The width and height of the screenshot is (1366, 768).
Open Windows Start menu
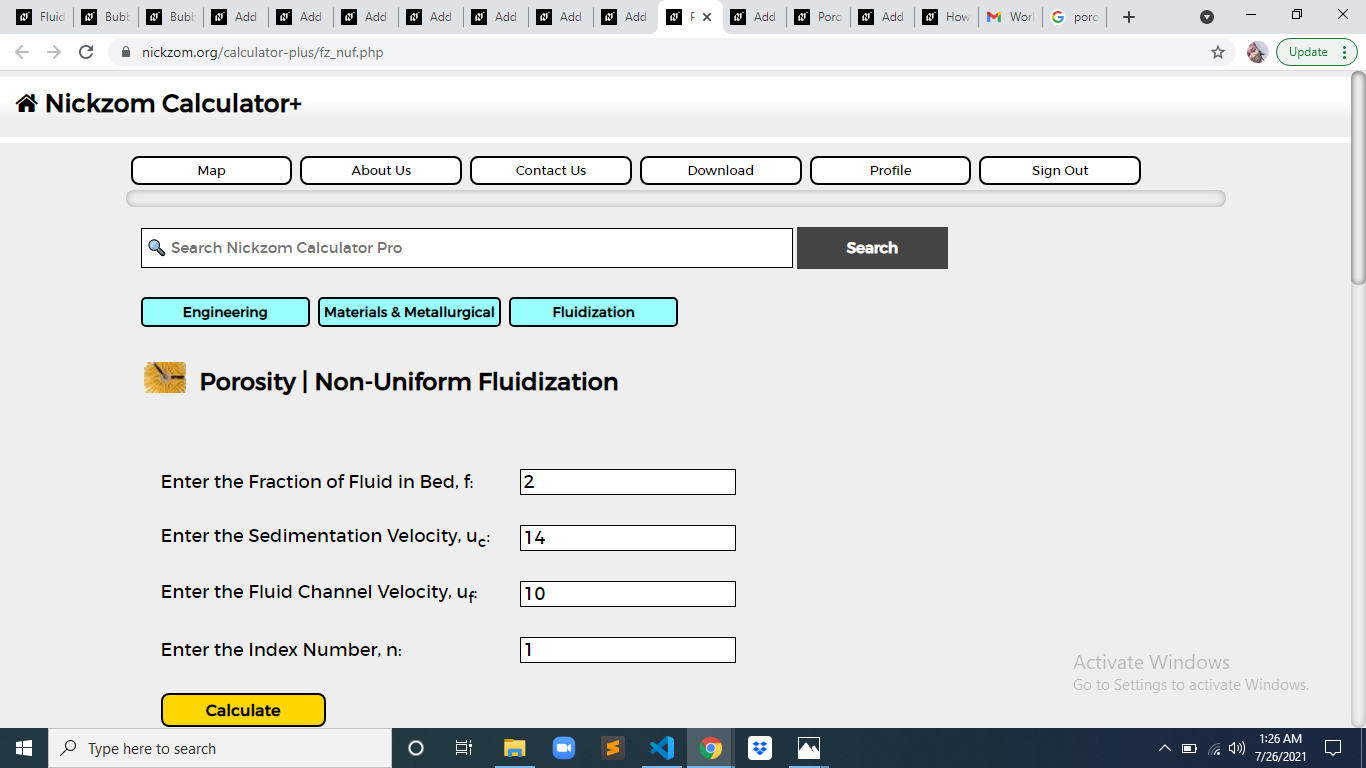pos(24,748)
